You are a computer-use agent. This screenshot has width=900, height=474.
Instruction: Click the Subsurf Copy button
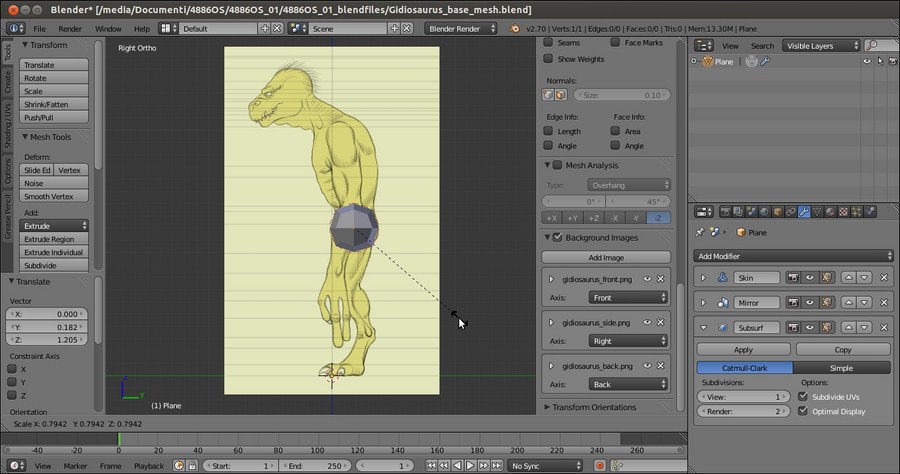coord(843,349)
